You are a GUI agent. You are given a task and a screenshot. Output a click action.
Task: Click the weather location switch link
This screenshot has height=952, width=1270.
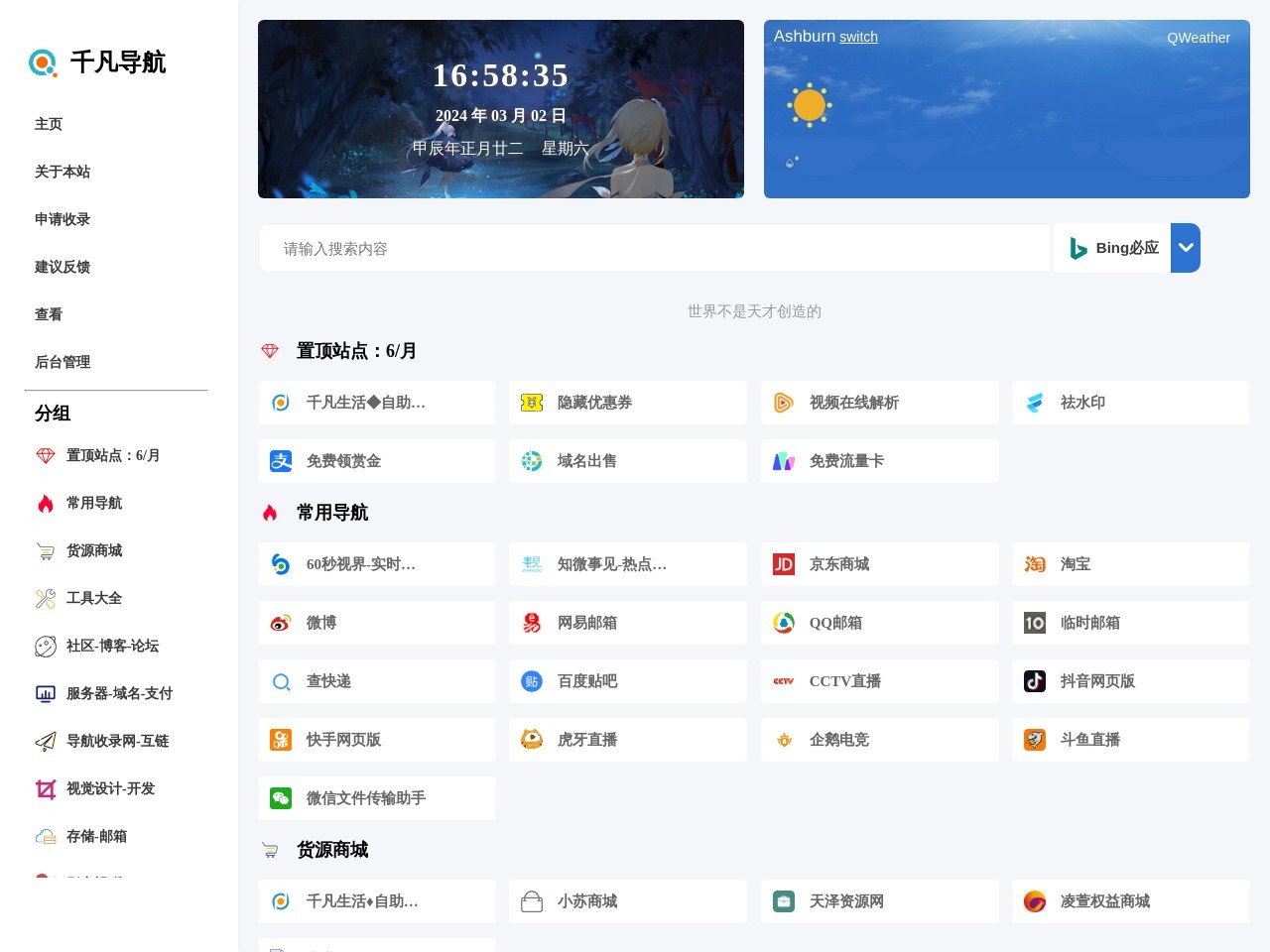pos(858,37)
